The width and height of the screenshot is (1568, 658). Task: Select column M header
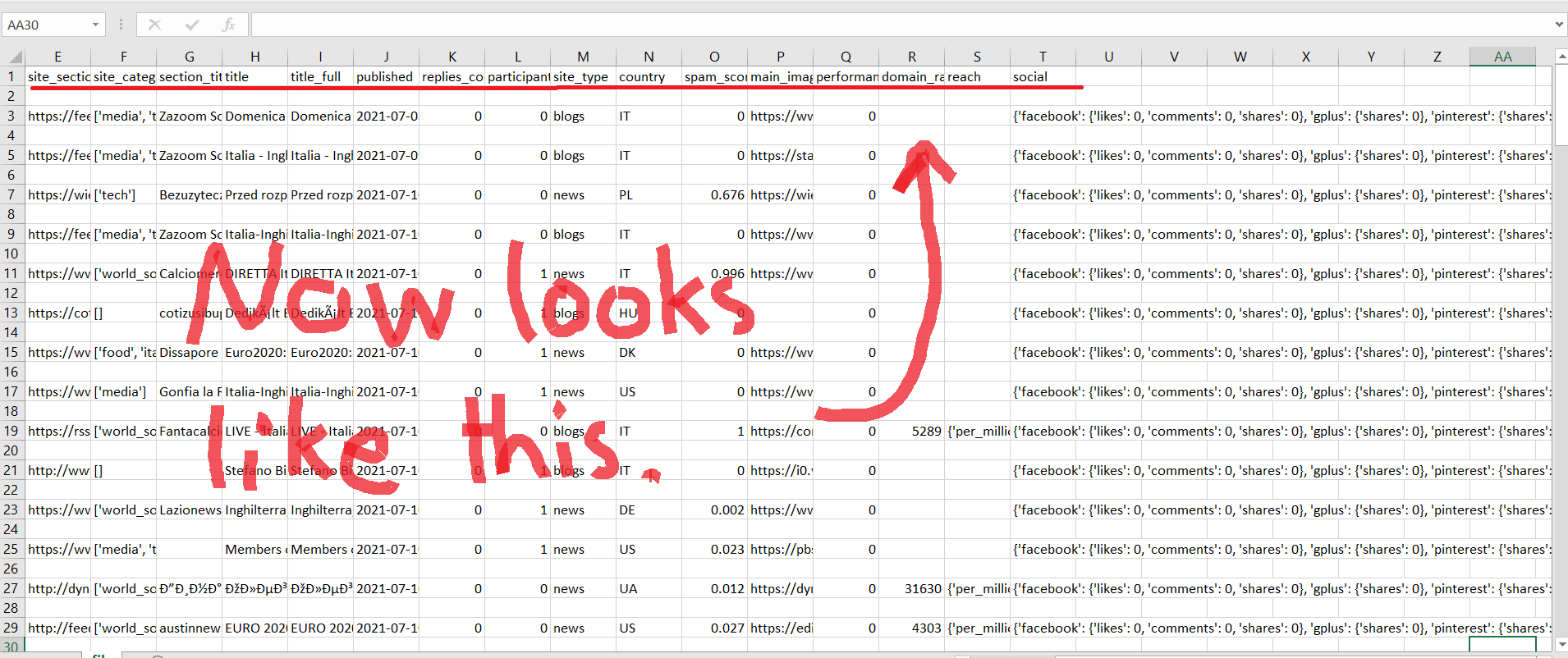click(x=583, y=57)
